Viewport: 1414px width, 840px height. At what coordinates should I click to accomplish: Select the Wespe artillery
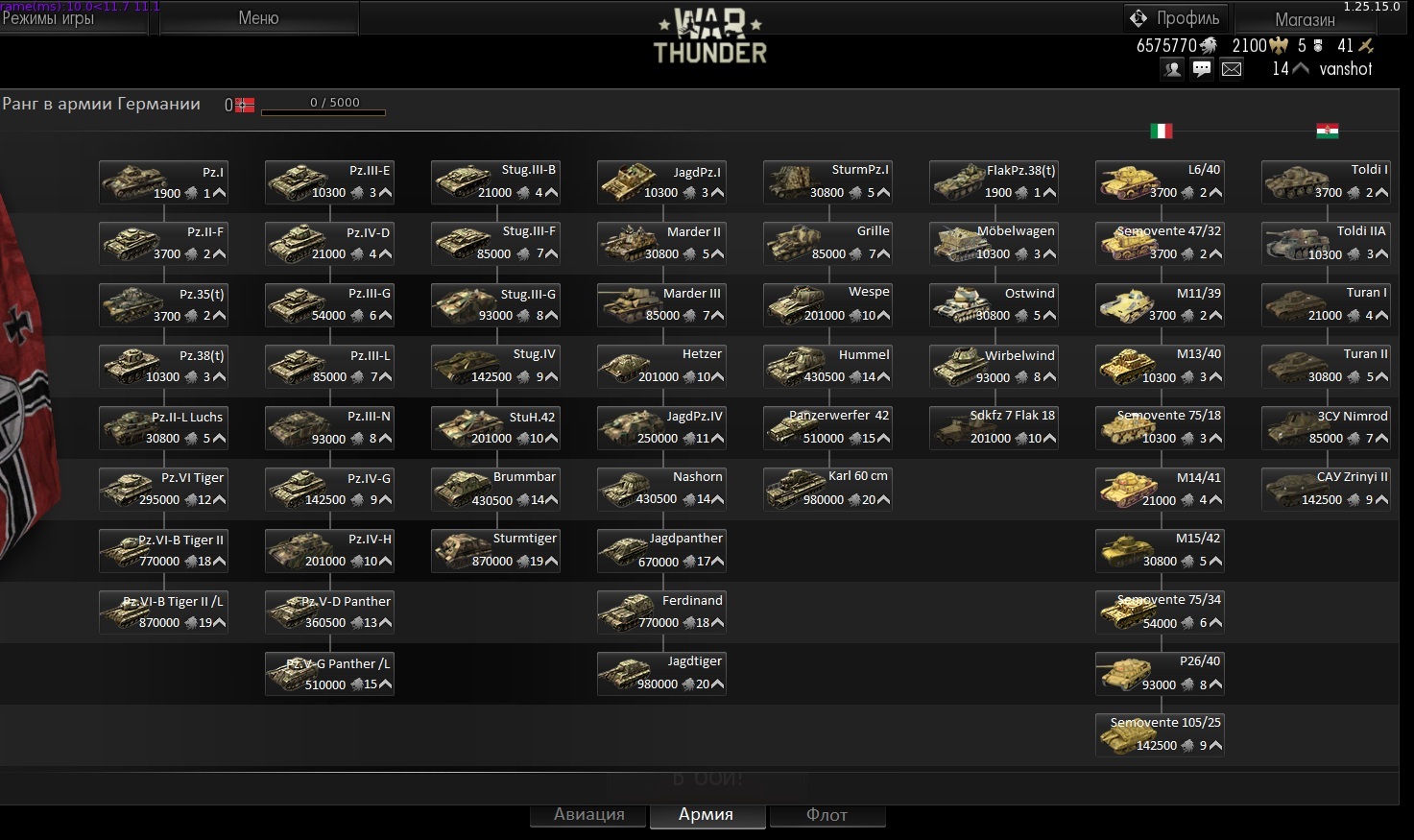[827, 305]
